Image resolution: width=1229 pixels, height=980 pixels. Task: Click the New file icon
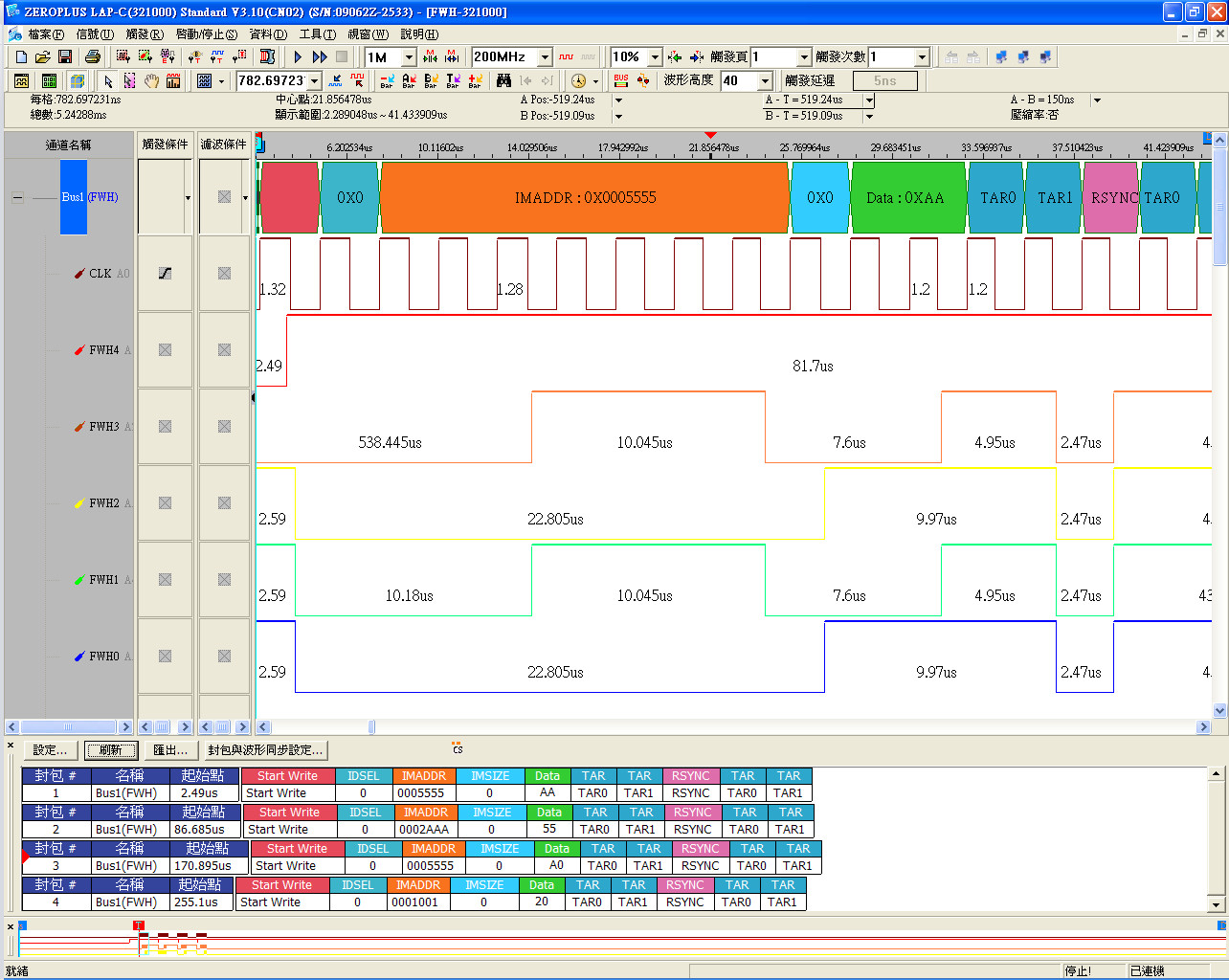[x=21, y=57]
